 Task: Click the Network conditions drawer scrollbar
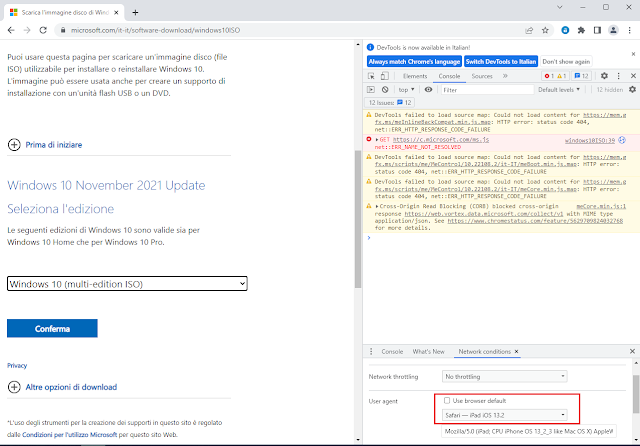coord(636,394)
